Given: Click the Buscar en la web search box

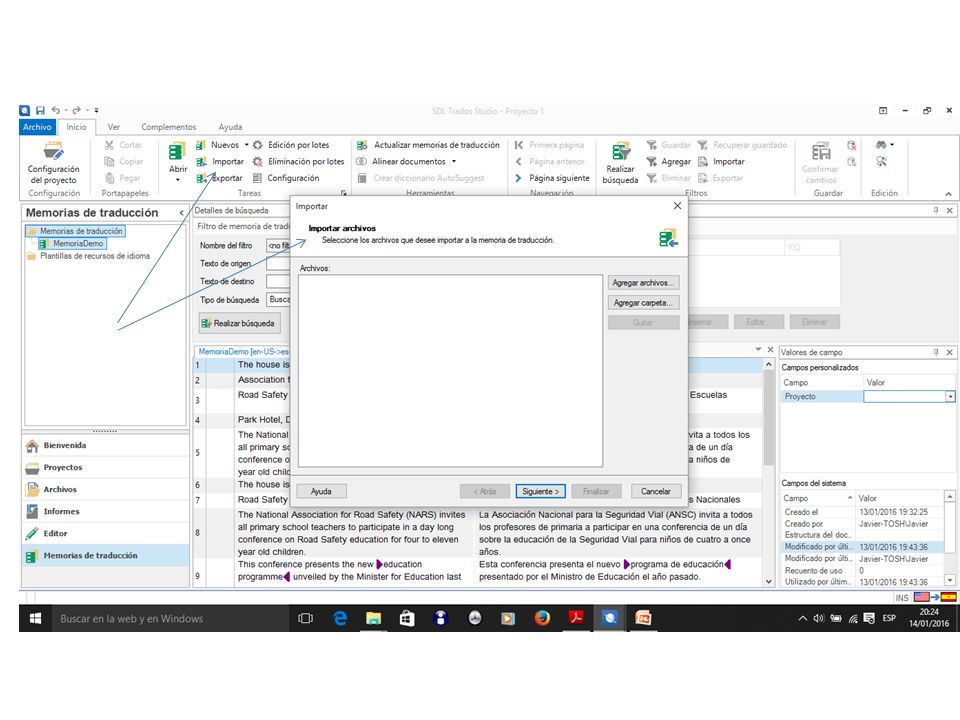Looking at the screenshot, I should click(170, 618).
